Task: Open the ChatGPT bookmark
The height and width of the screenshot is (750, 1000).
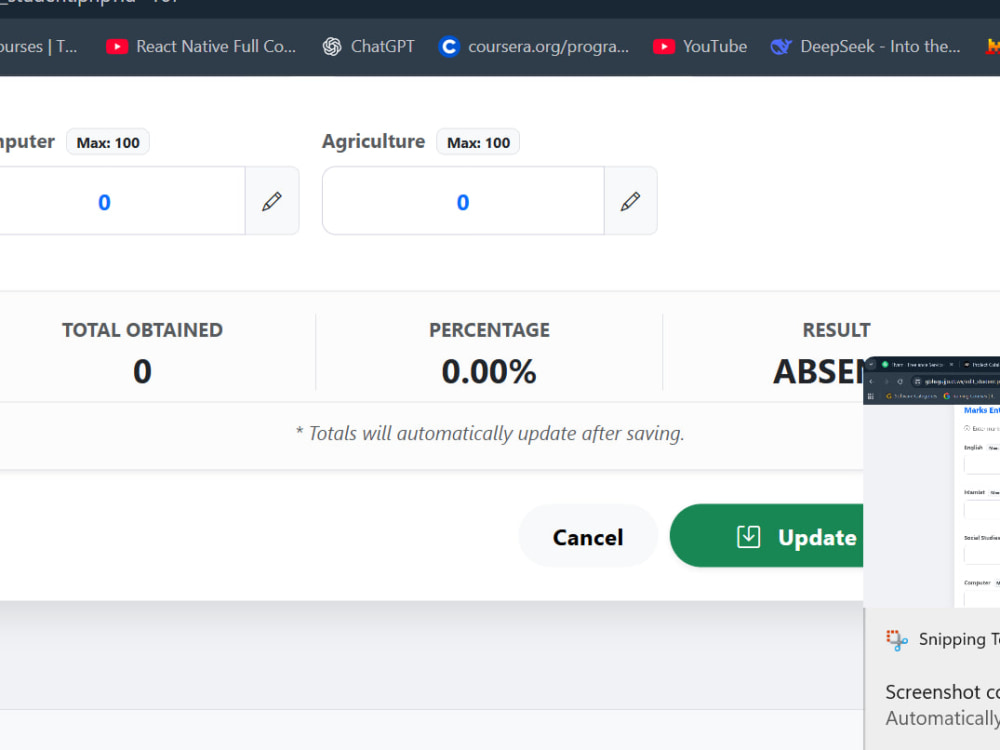Action: click(369, 47)
